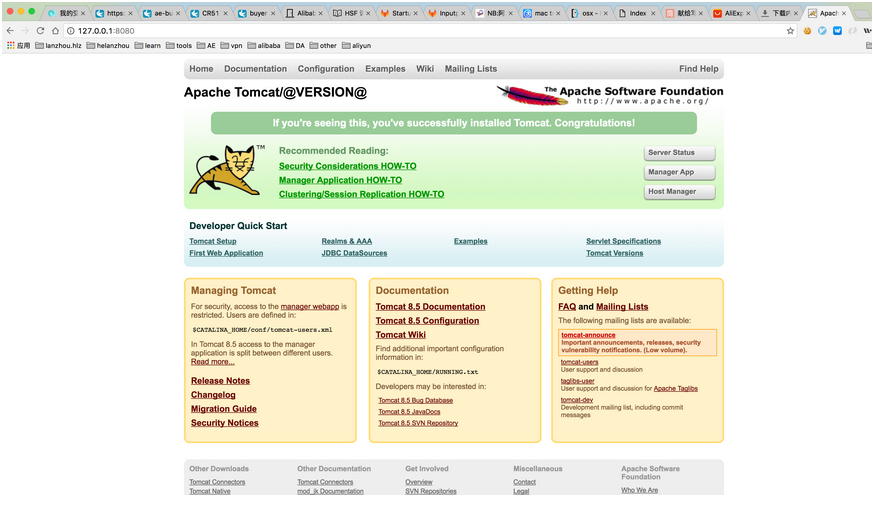Open the Migration Guide link
873x506 pixels.
[x=224, y=409]
